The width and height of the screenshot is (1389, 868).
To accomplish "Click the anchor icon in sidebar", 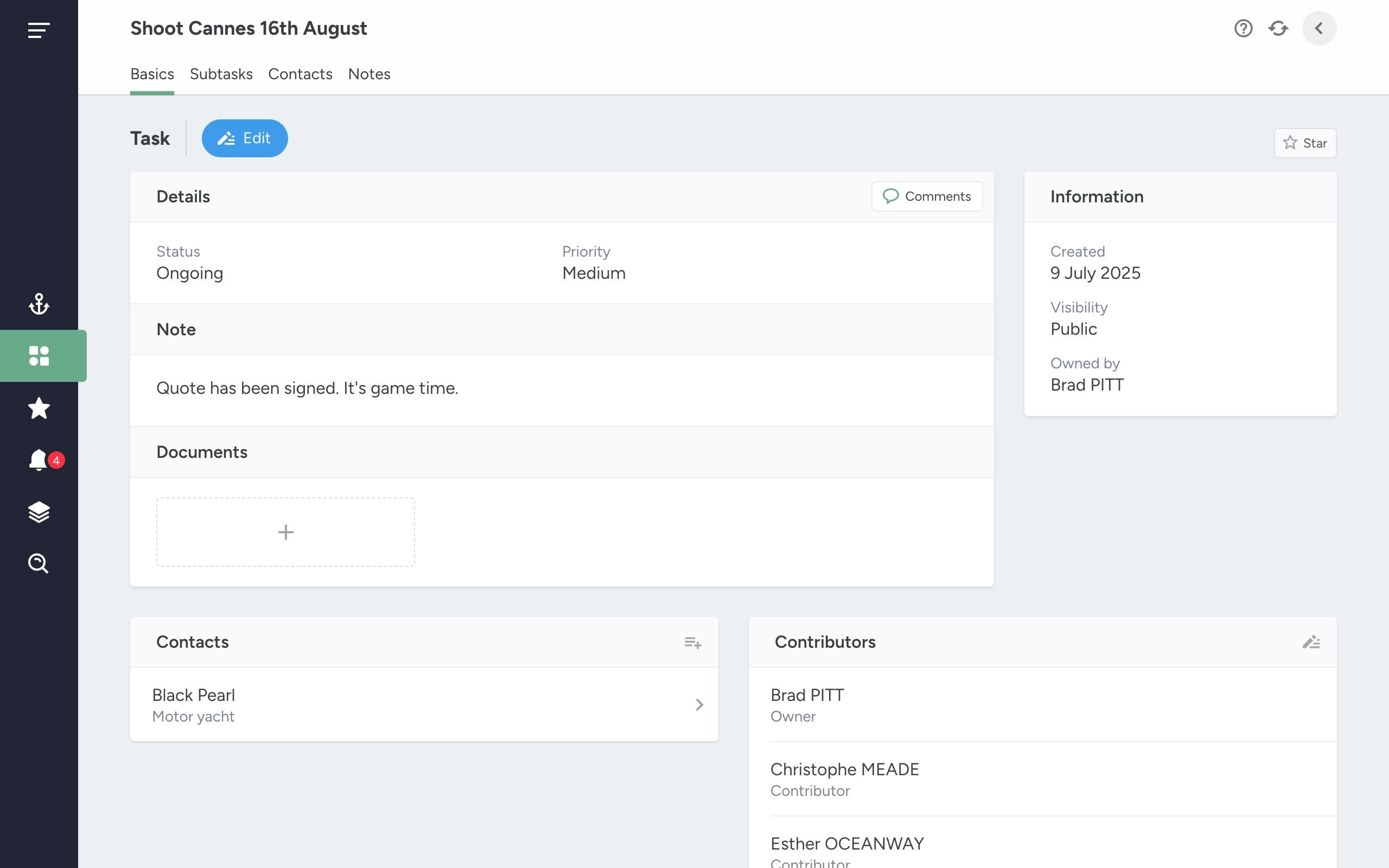I will pyautogui.click(x=39, y=304).
